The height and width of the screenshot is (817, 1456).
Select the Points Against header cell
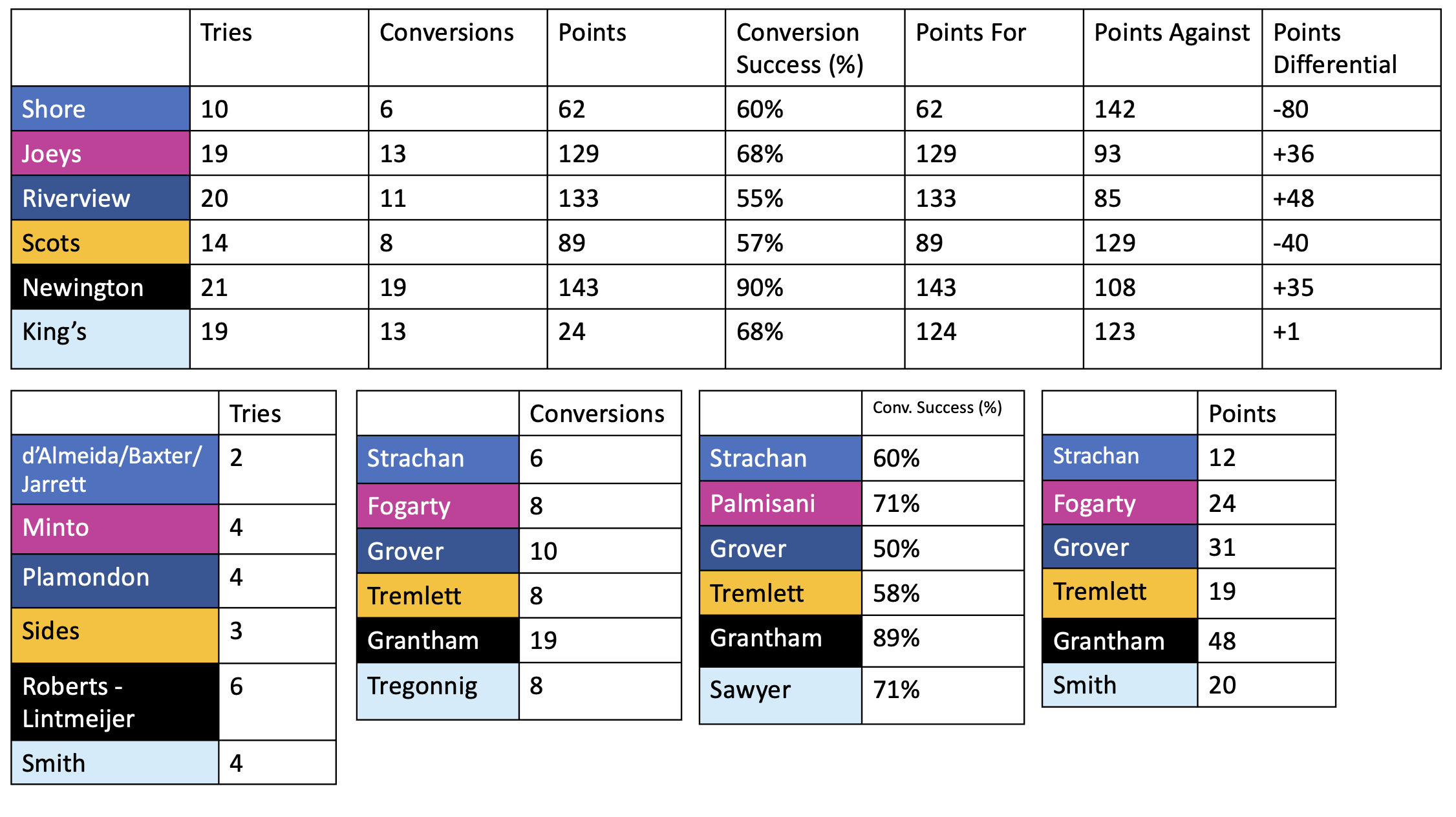click(x=1173, y=48)
